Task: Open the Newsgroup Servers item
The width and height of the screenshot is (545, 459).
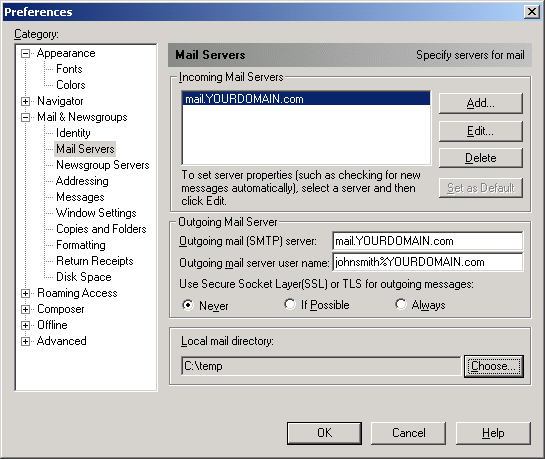Action: (103, 165)
